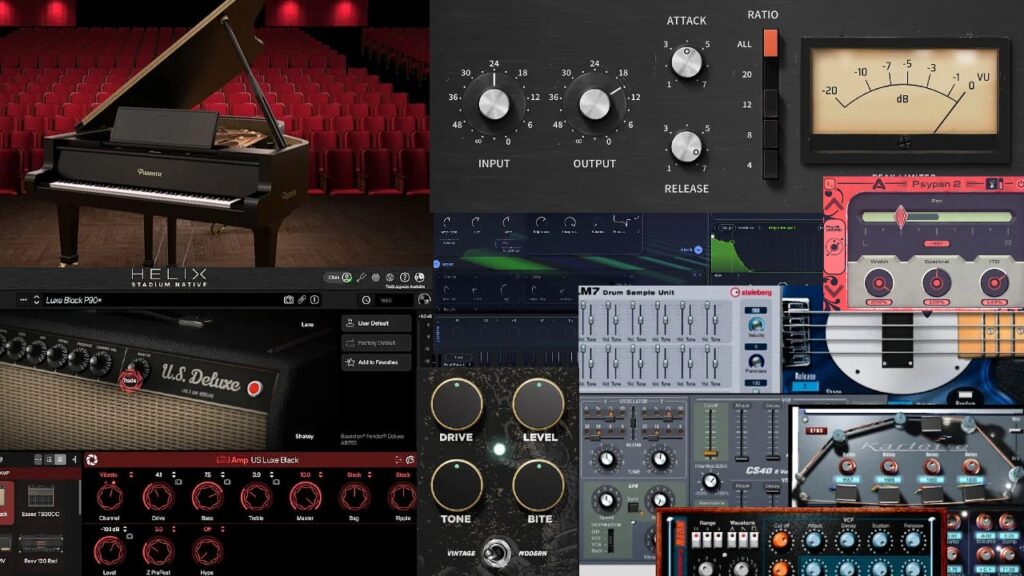Click the VU meter display on the compressor
Viewport: 1024px width, 576px height.
(x=904, y=92)
